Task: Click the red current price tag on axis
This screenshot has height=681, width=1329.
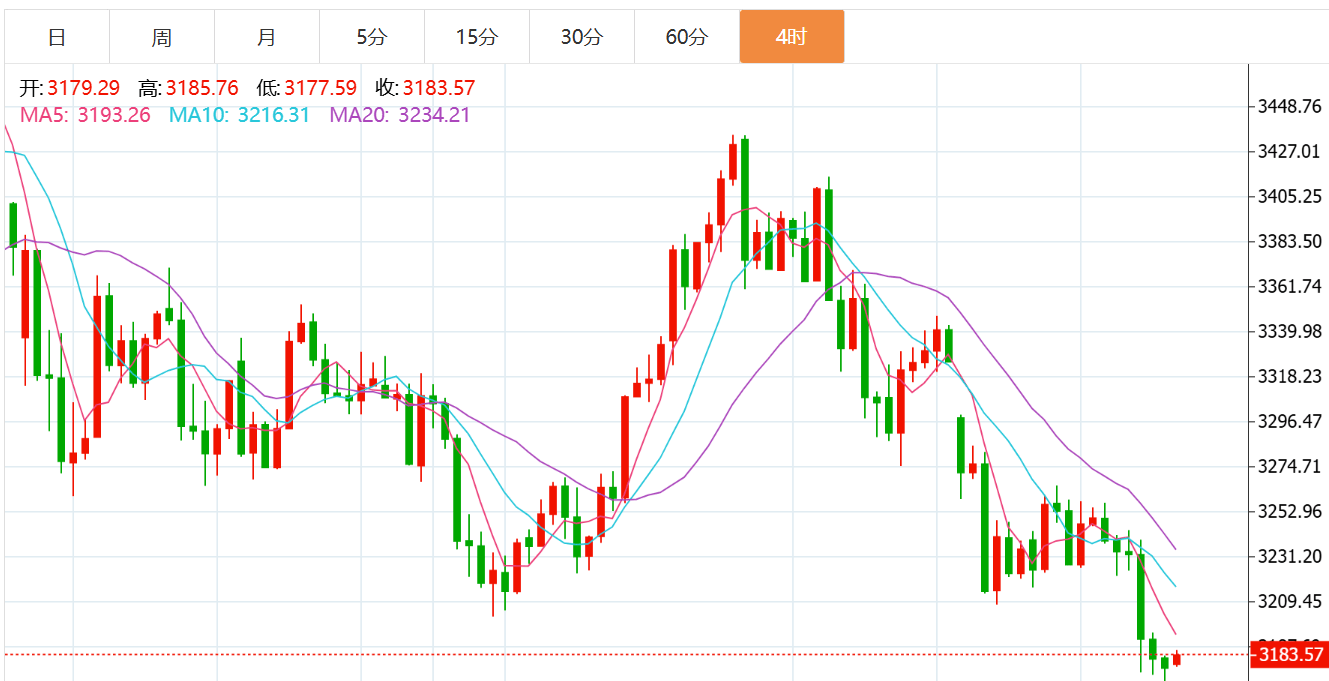Action: [1289, 655]
